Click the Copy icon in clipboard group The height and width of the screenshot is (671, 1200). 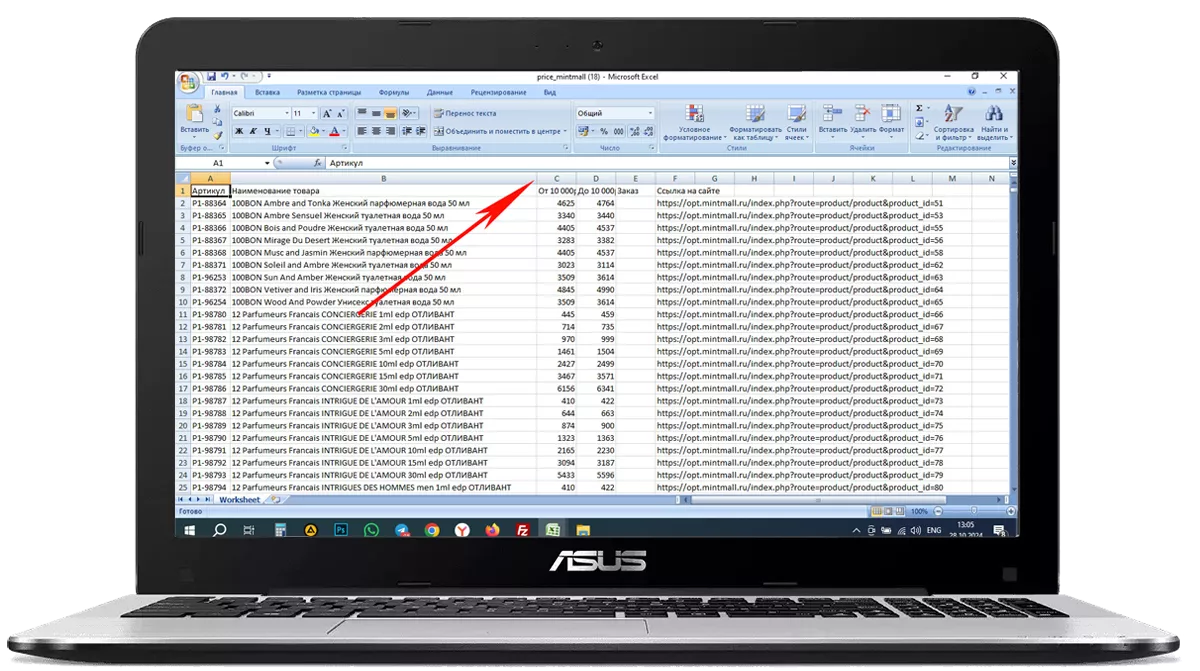point(218,122)
